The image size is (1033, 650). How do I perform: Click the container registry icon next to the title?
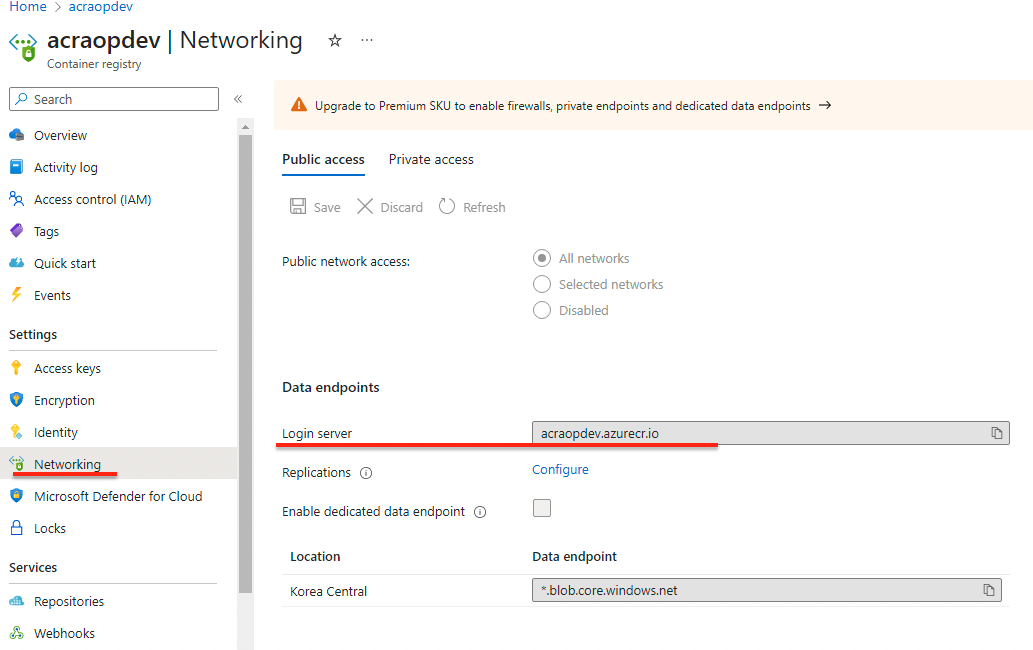(23, 47)
